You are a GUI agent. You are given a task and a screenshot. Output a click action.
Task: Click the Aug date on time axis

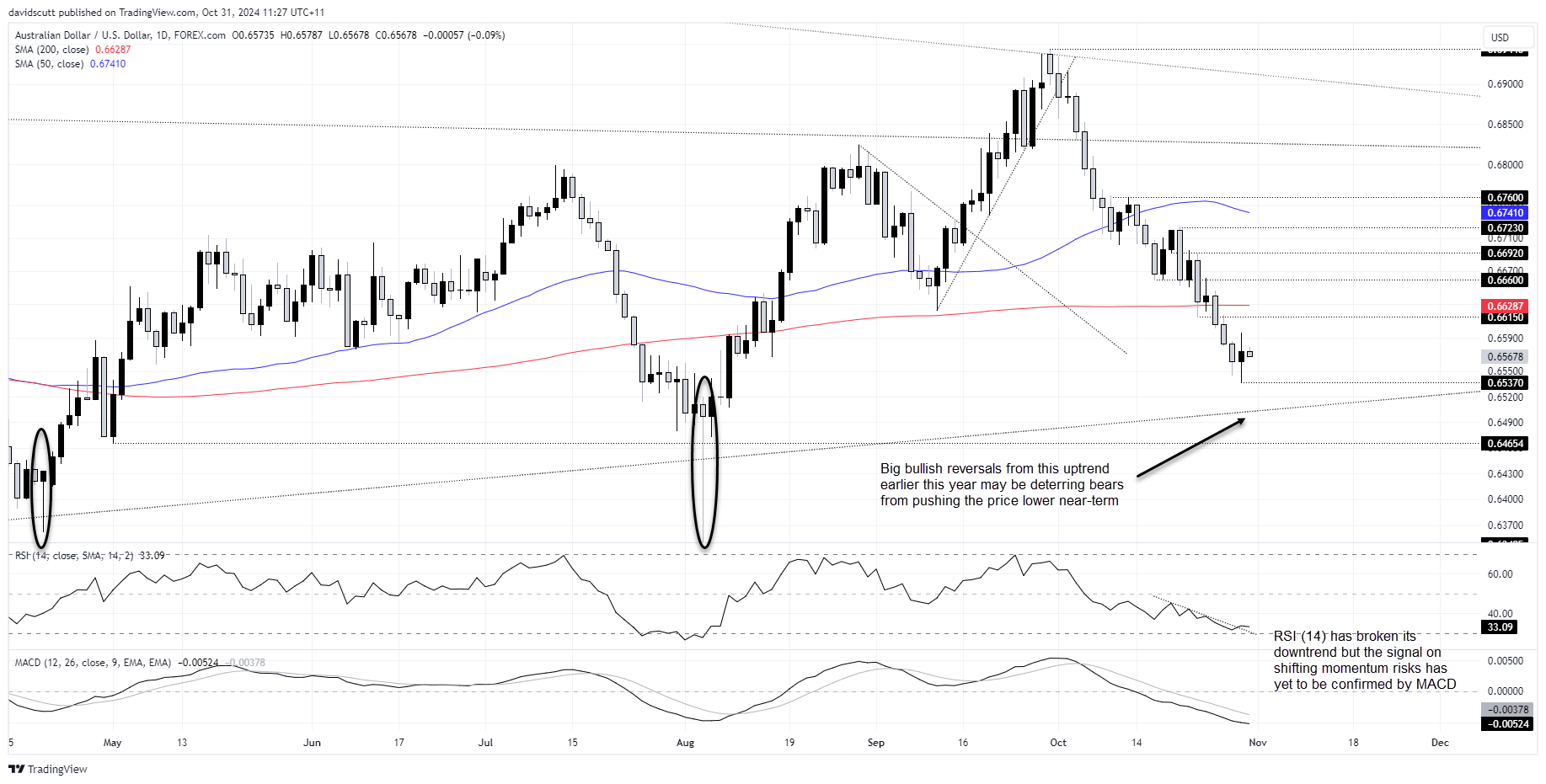tap(686, 743)
